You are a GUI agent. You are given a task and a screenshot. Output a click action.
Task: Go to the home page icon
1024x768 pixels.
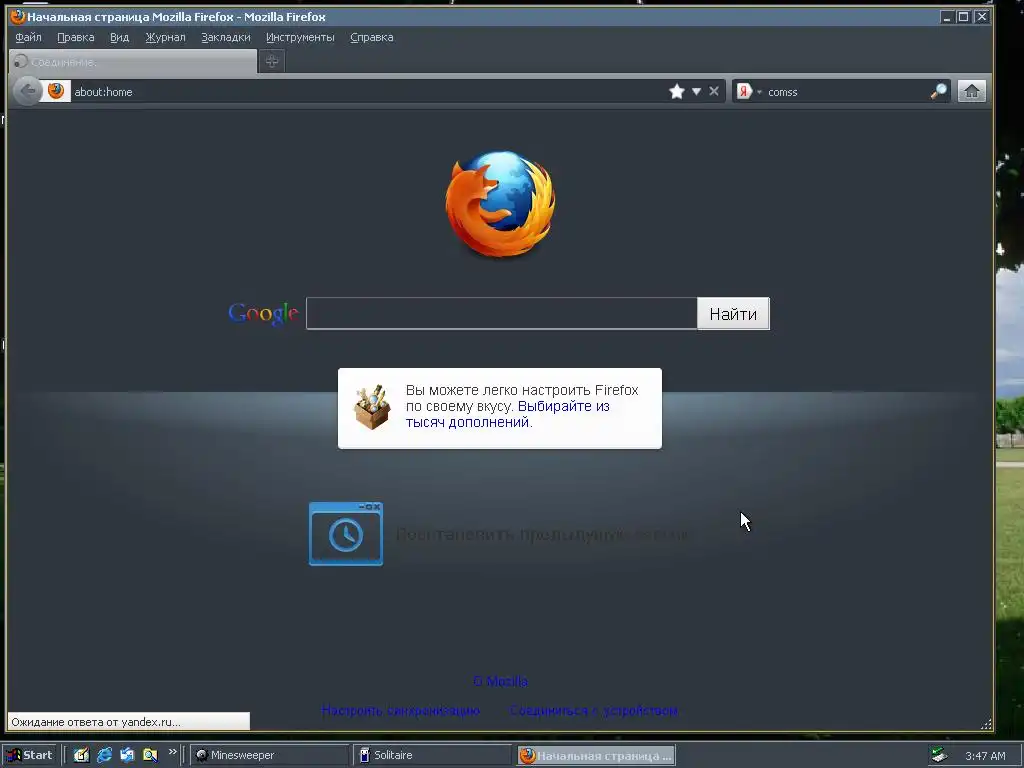[972, 91]
